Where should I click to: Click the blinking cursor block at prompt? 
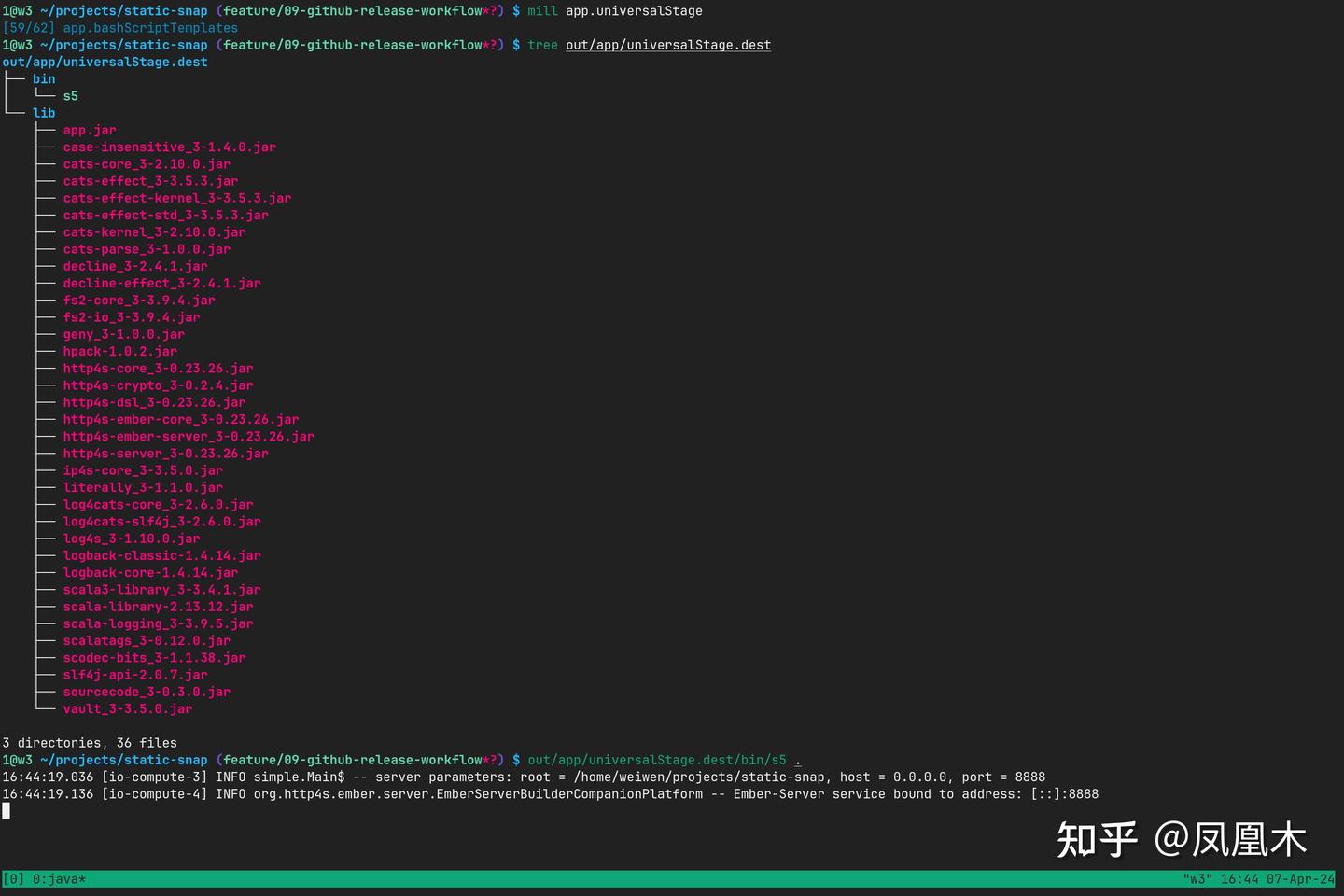click(x=7, y=811)
